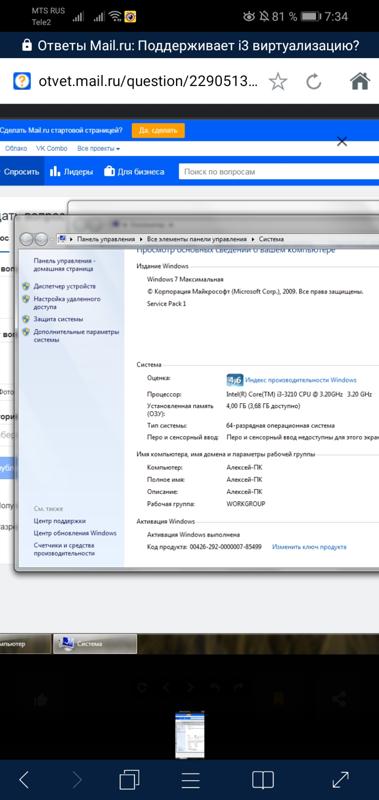Open 'Панель управления - домашняя страница' link
379x800 pixels.
pyautogui.click(x=64, y=264)
